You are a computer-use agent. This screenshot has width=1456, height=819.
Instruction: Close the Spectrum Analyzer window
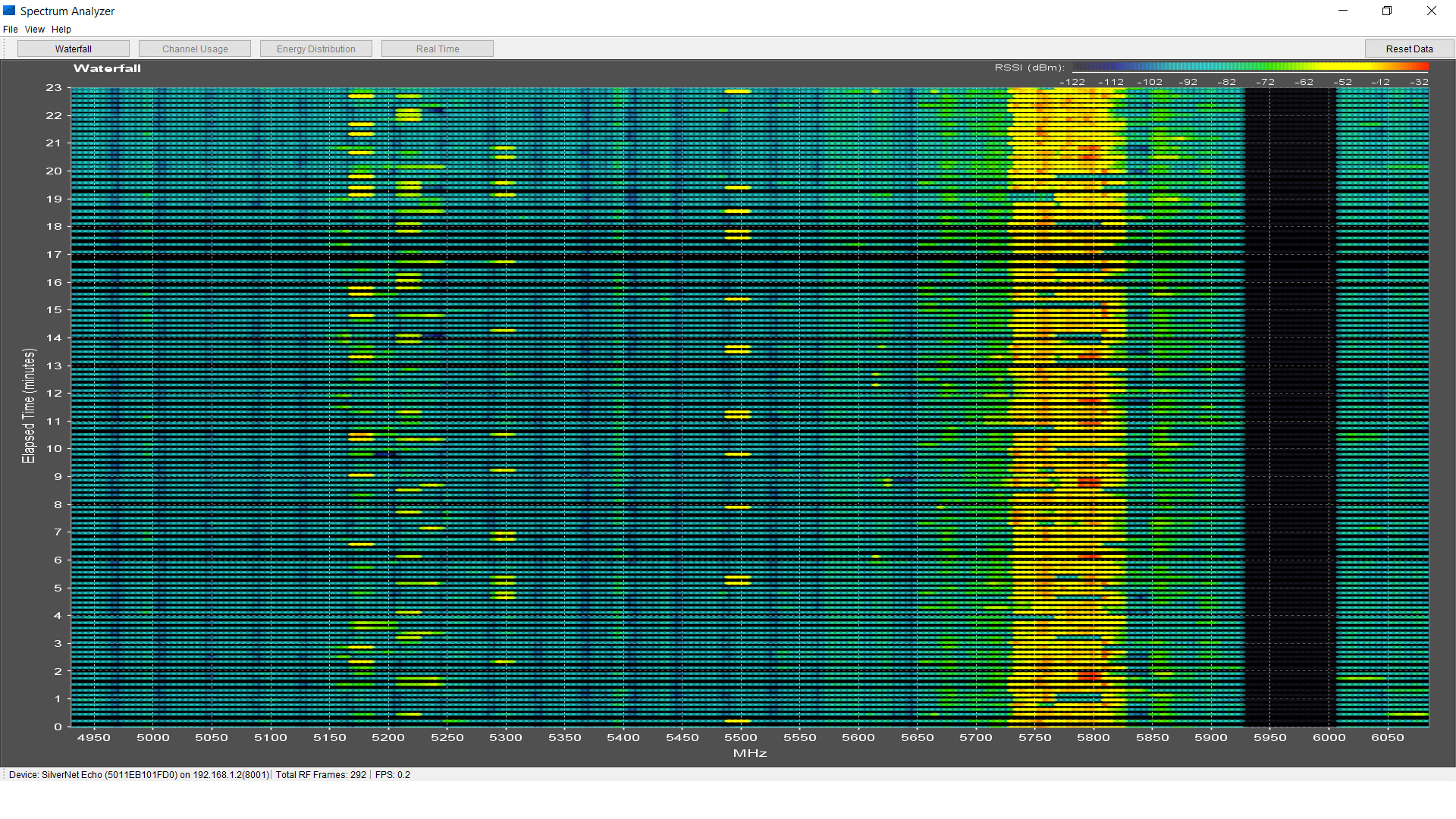click(1432, 11)
